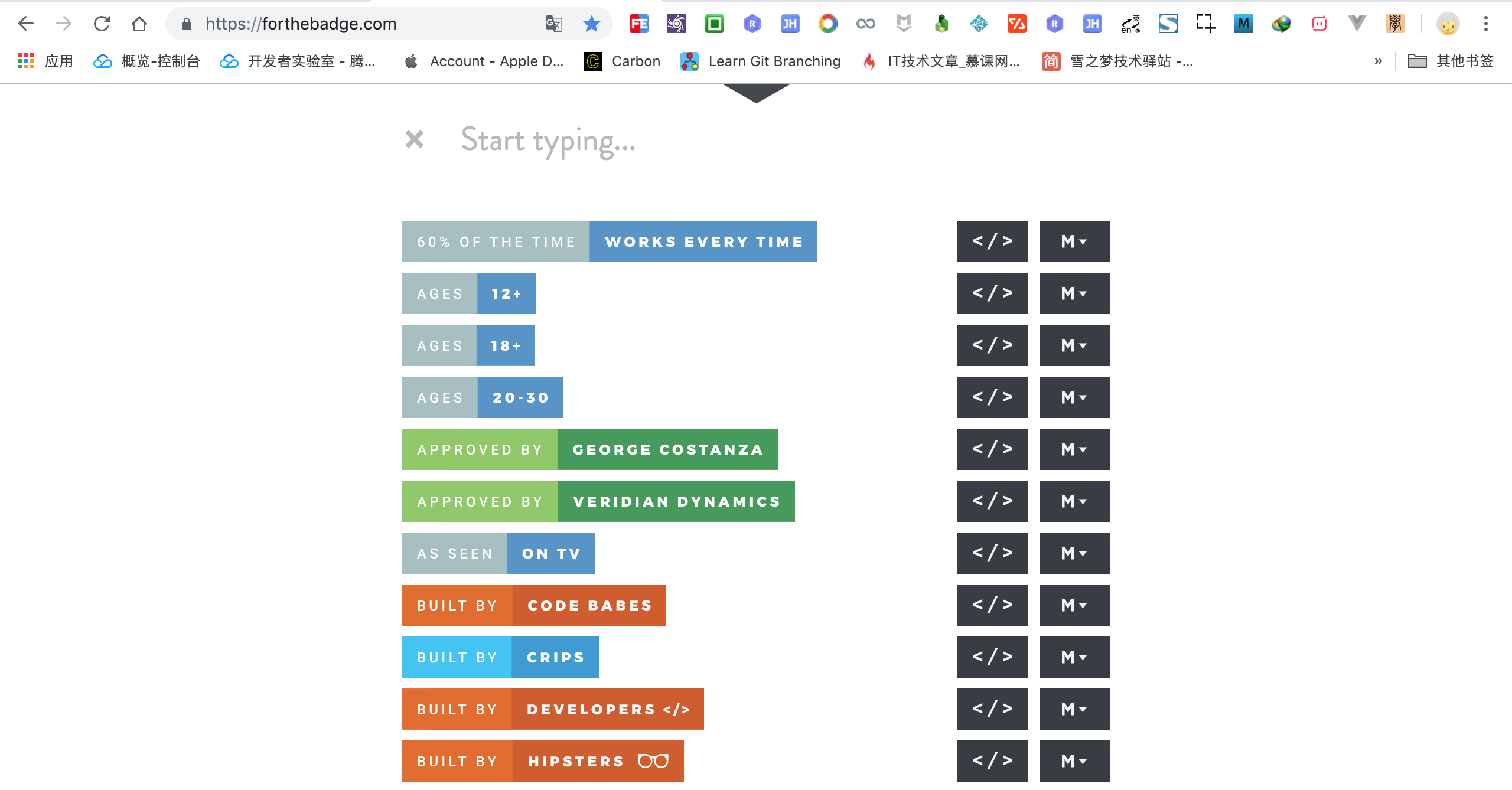Click the HTML code icon for the George Costanza badge

pyautogui.click(x=992, y=449)
